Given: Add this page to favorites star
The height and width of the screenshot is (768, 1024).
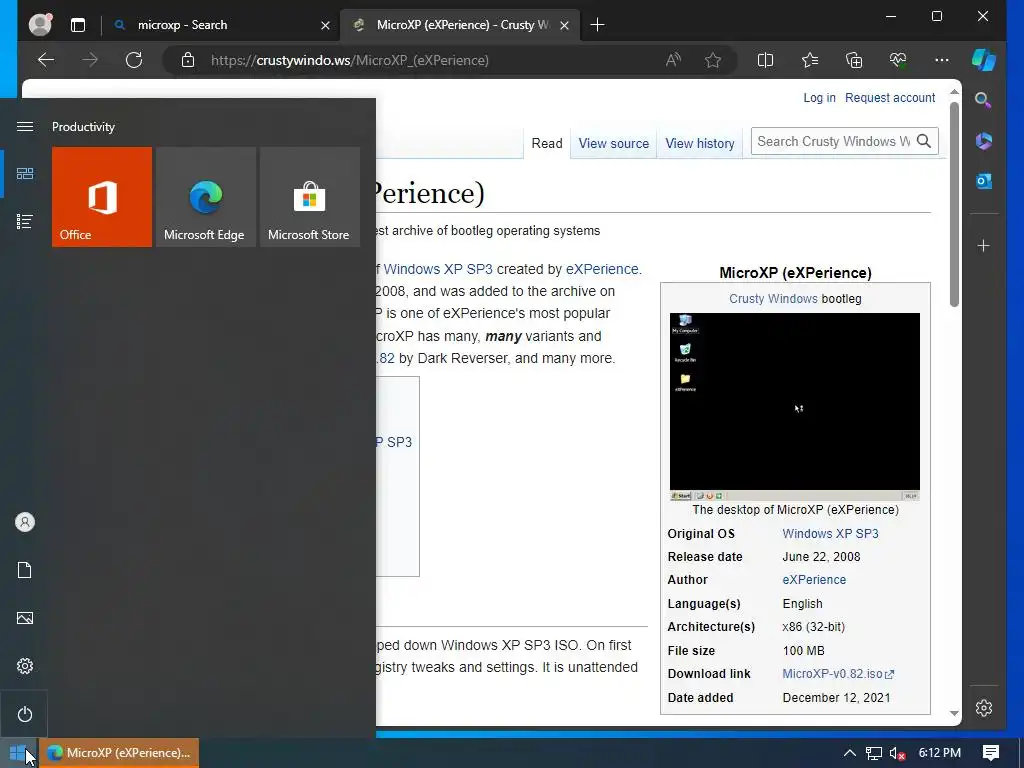Looking at the screenshot, I should [x=712, y=60].
